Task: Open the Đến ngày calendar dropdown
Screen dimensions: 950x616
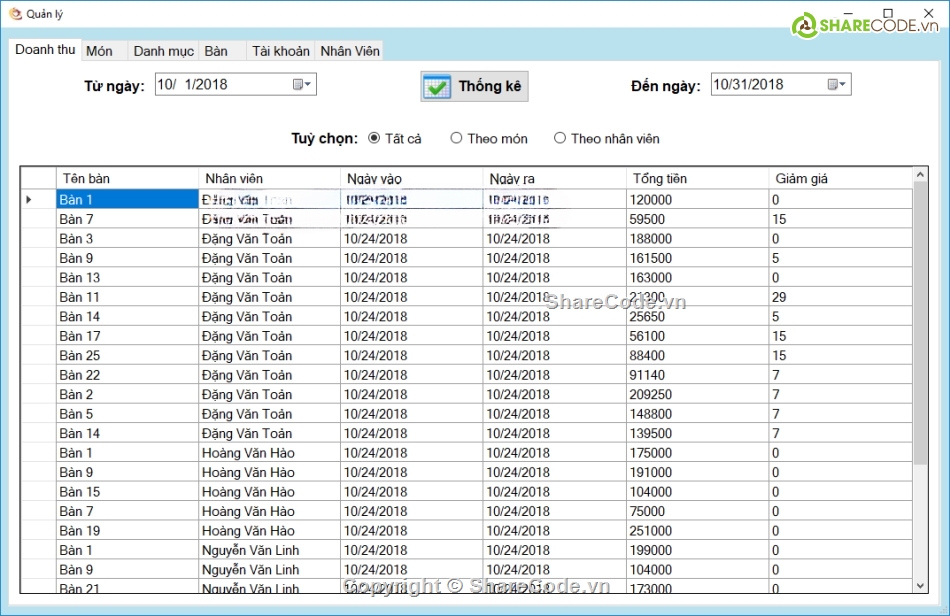Action: pos(837,84)
